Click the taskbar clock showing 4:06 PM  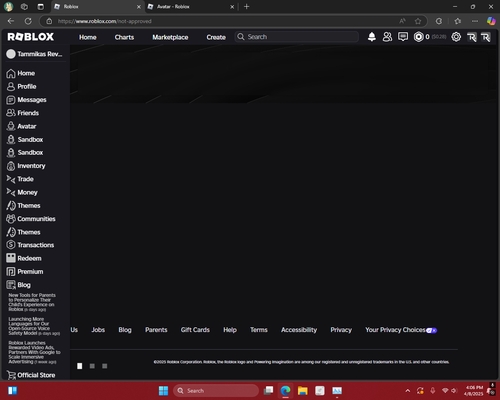[x=474, y=391]
